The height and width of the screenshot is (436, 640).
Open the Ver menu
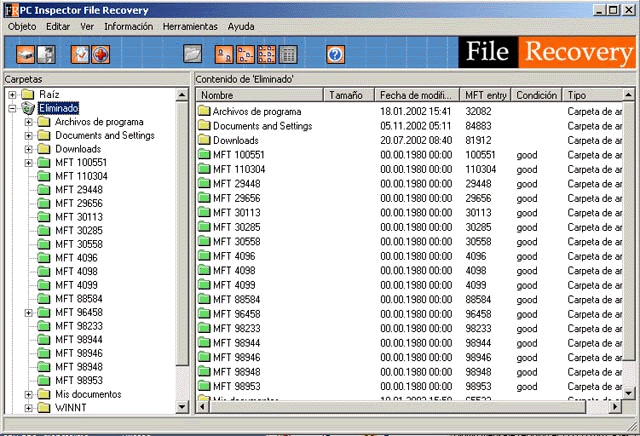[x=87, y=27]
